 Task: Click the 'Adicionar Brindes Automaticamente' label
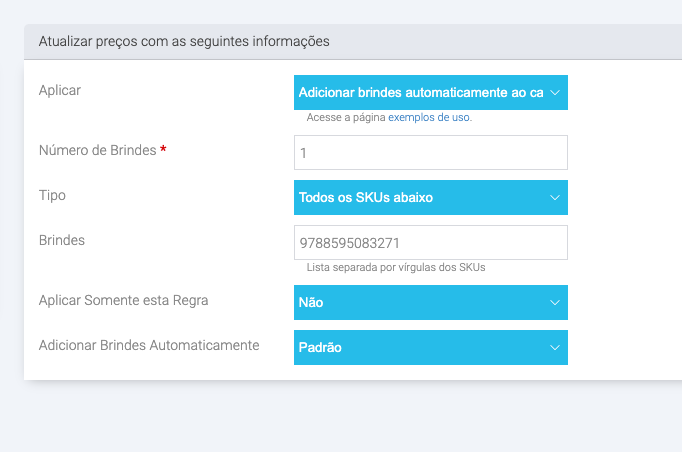[x=149, y=345]
